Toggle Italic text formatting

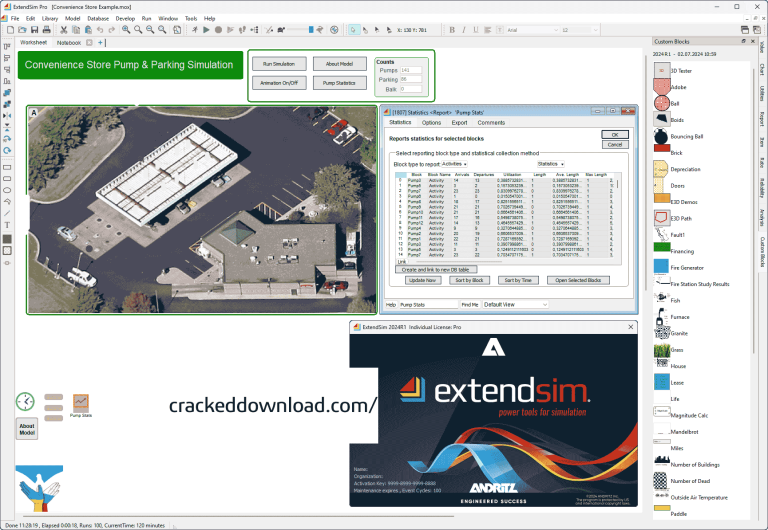coord(463,30)
